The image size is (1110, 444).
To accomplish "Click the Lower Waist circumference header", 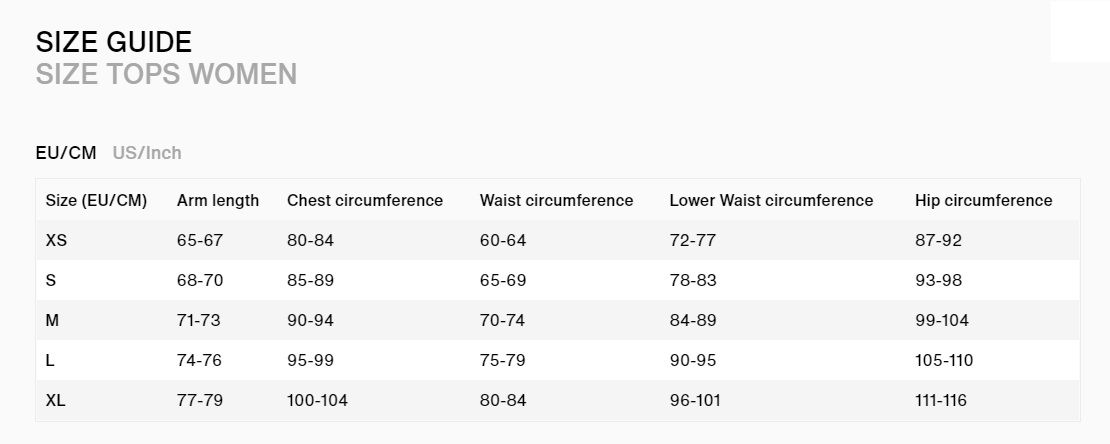I will tap(771, 200).
